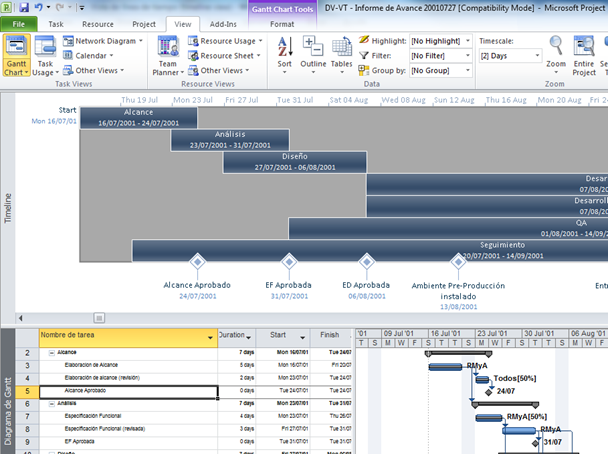
Task: Select the Análisis bar in the timeline
Action: (230, 140)
